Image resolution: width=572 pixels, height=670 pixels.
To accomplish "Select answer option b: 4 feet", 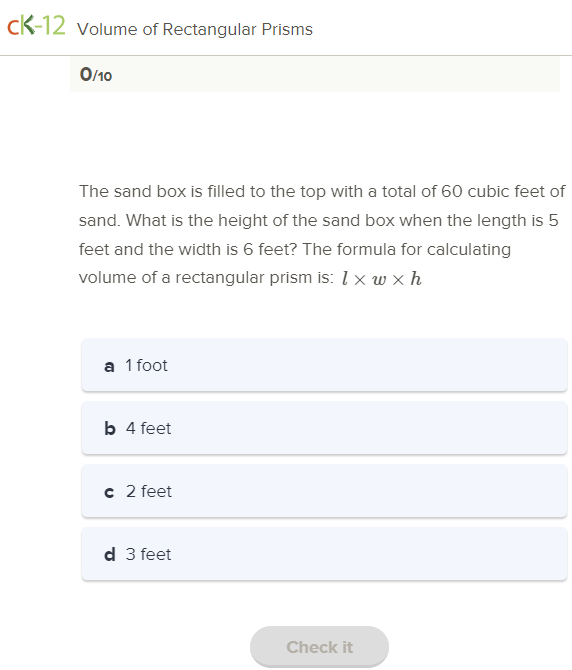I will [x=324, y=428].
